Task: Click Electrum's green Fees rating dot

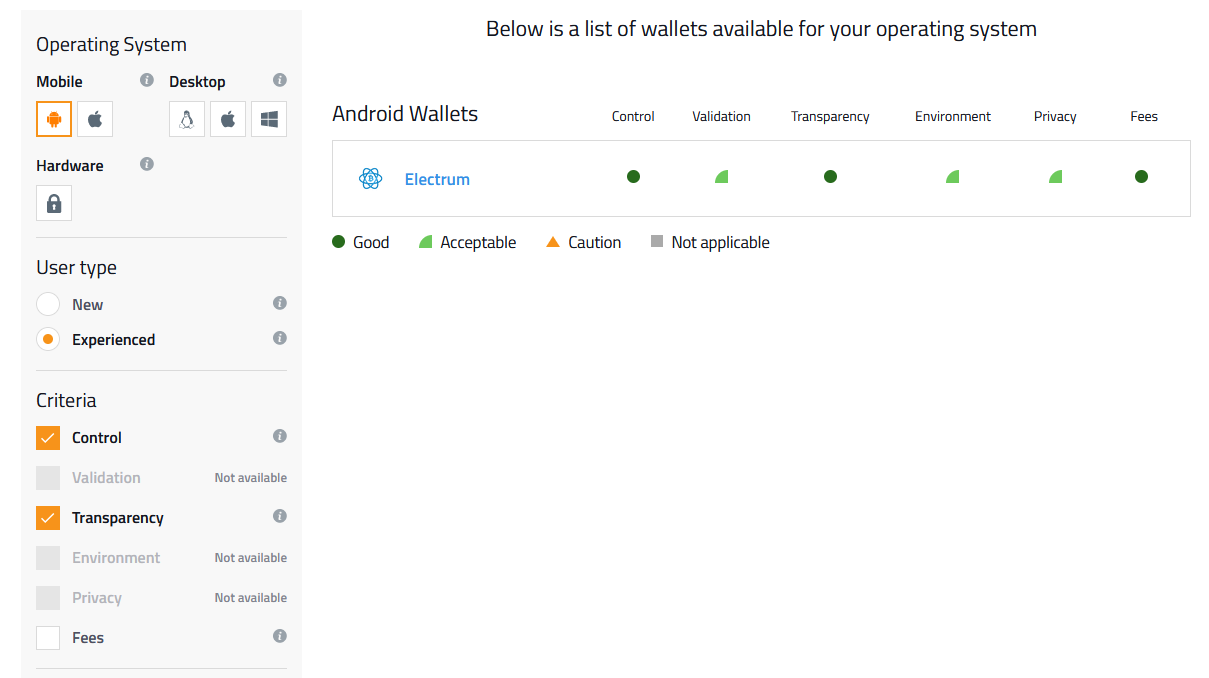Action: tap(1141, 177)
